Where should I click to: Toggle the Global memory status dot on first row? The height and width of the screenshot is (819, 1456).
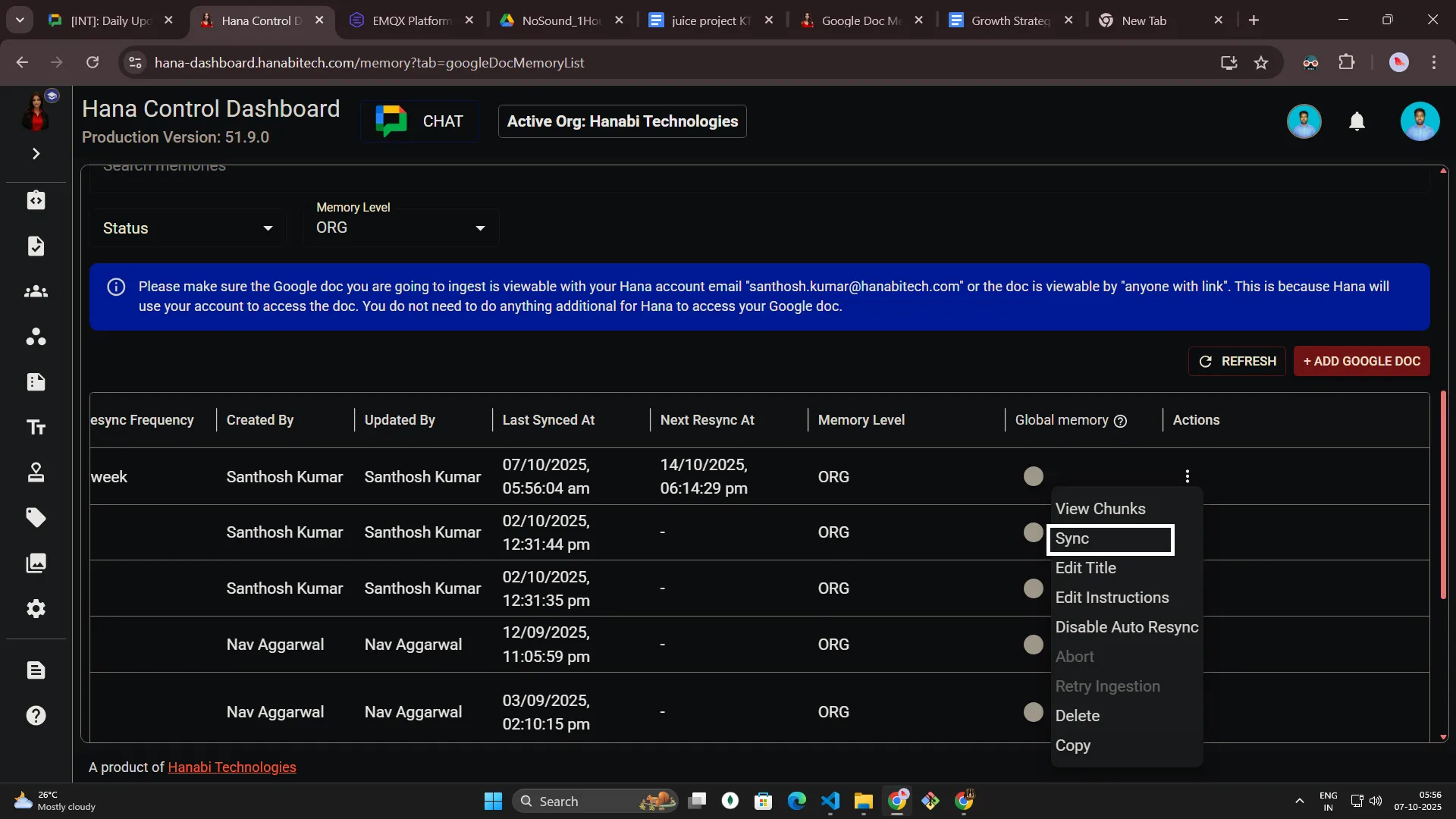[1033, 475]
